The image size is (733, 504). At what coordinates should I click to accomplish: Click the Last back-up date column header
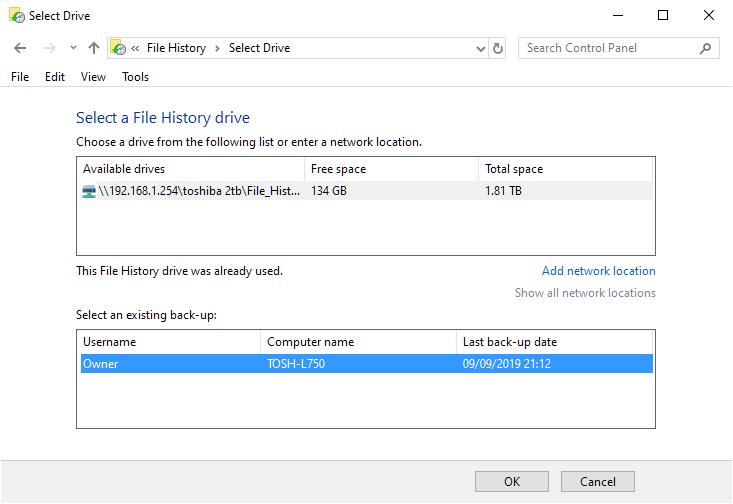click(x=554, y=342)
